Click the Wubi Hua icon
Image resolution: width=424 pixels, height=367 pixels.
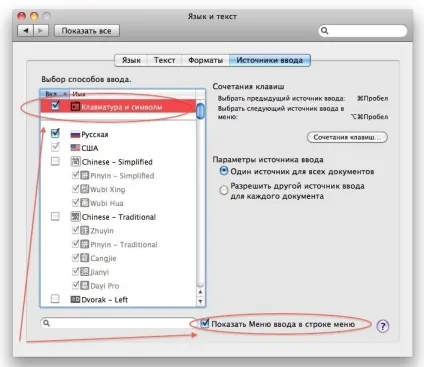(x=85, y=203)
